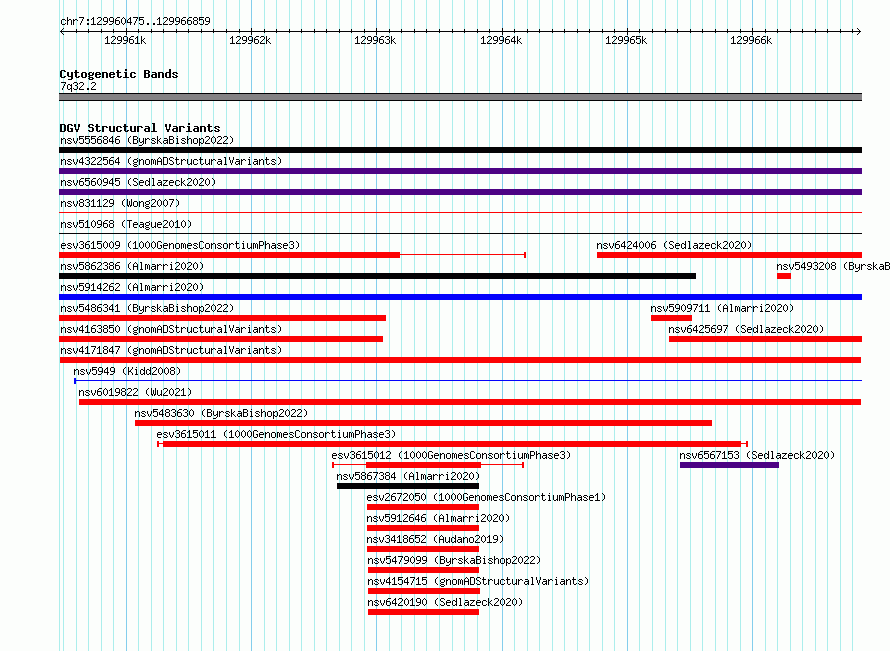
Task: Select the black nsv5556846 variant bar
Action: coord(460,150)
